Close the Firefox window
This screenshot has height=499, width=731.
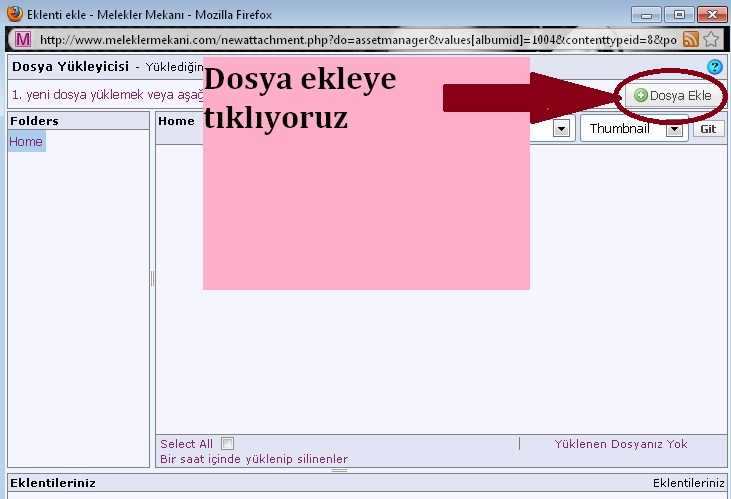coord(712,15)
